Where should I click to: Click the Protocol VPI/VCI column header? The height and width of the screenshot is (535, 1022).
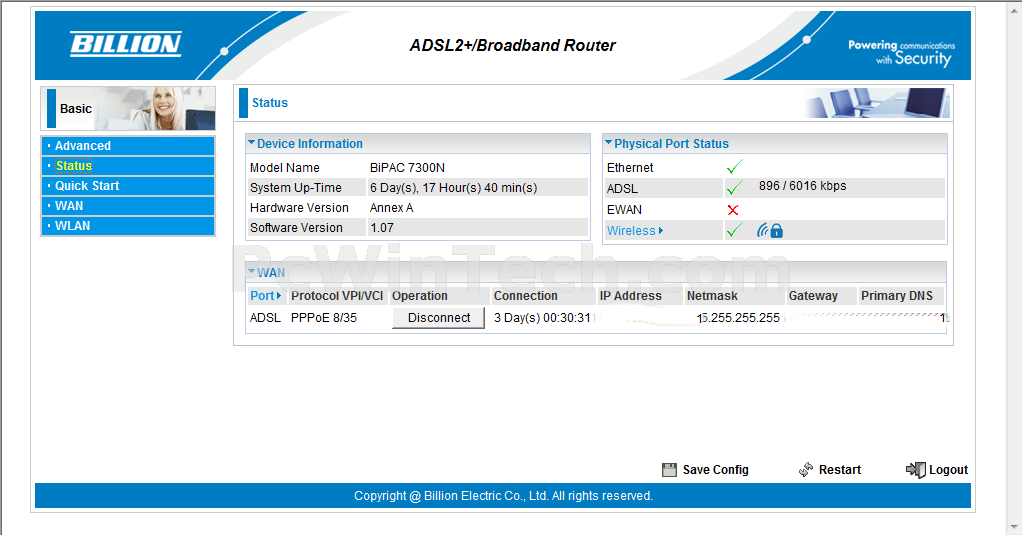pos(337,296)
